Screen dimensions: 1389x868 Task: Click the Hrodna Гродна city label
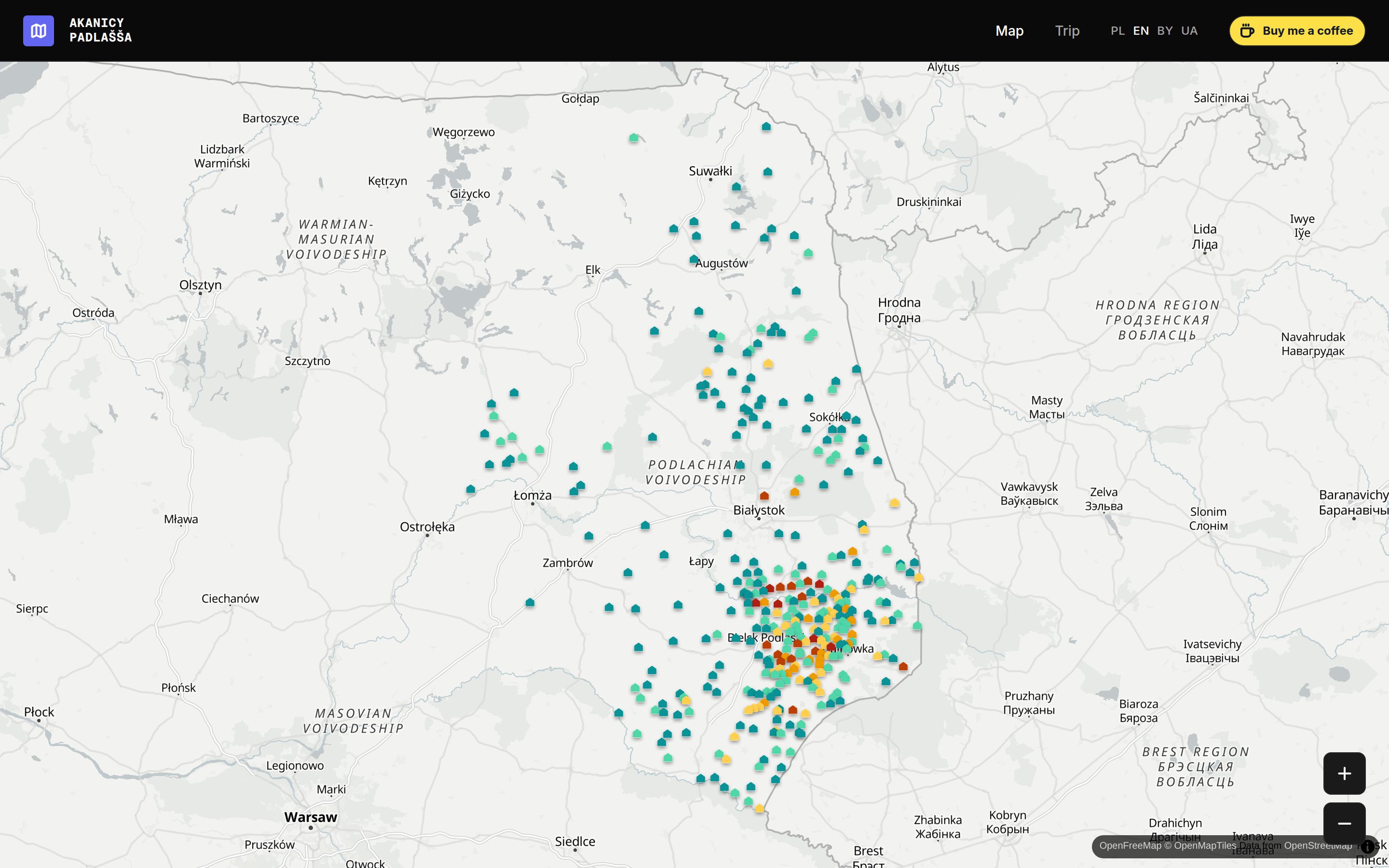[x=899, y=310]
